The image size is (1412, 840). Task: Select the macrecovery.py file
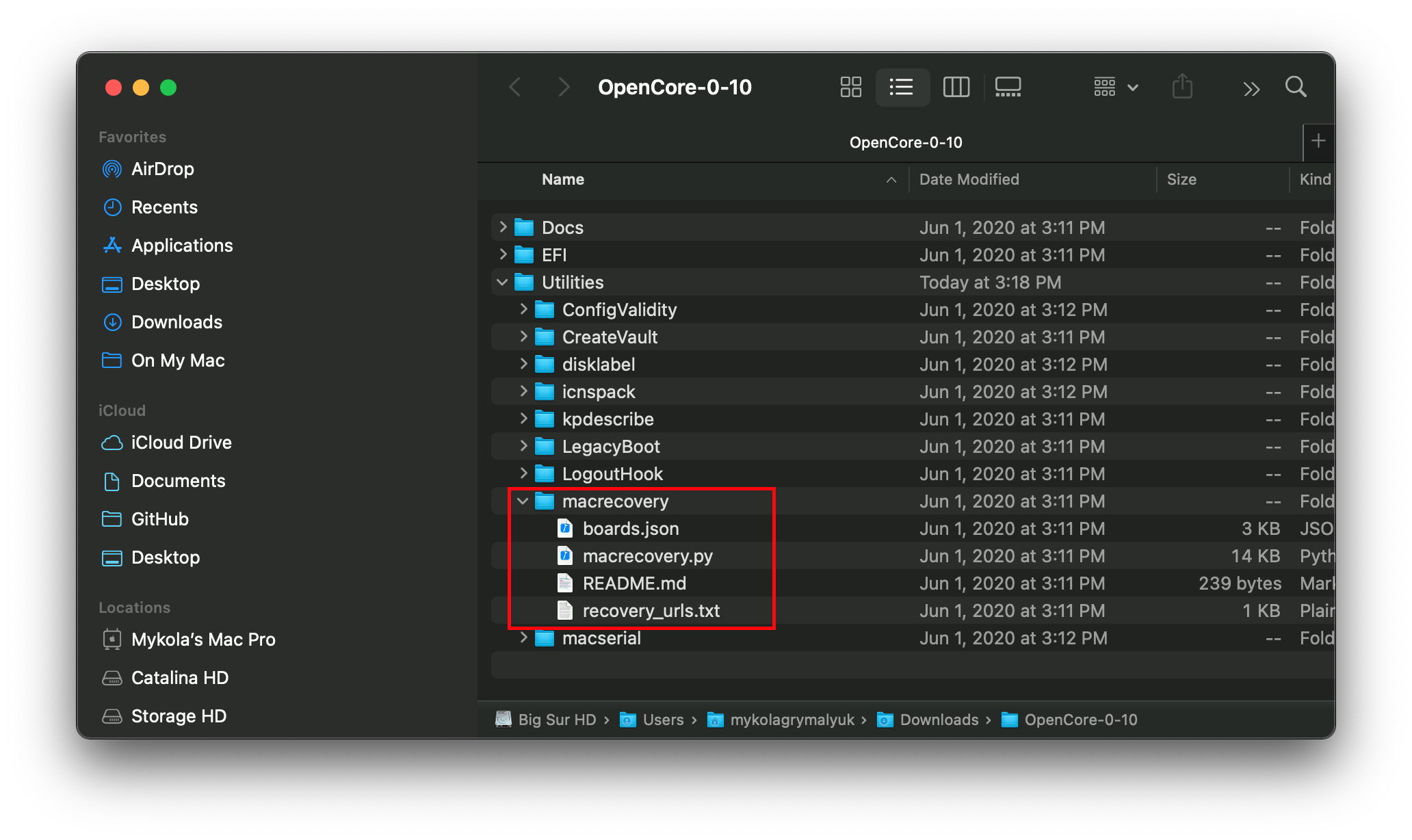click(647, 556)
